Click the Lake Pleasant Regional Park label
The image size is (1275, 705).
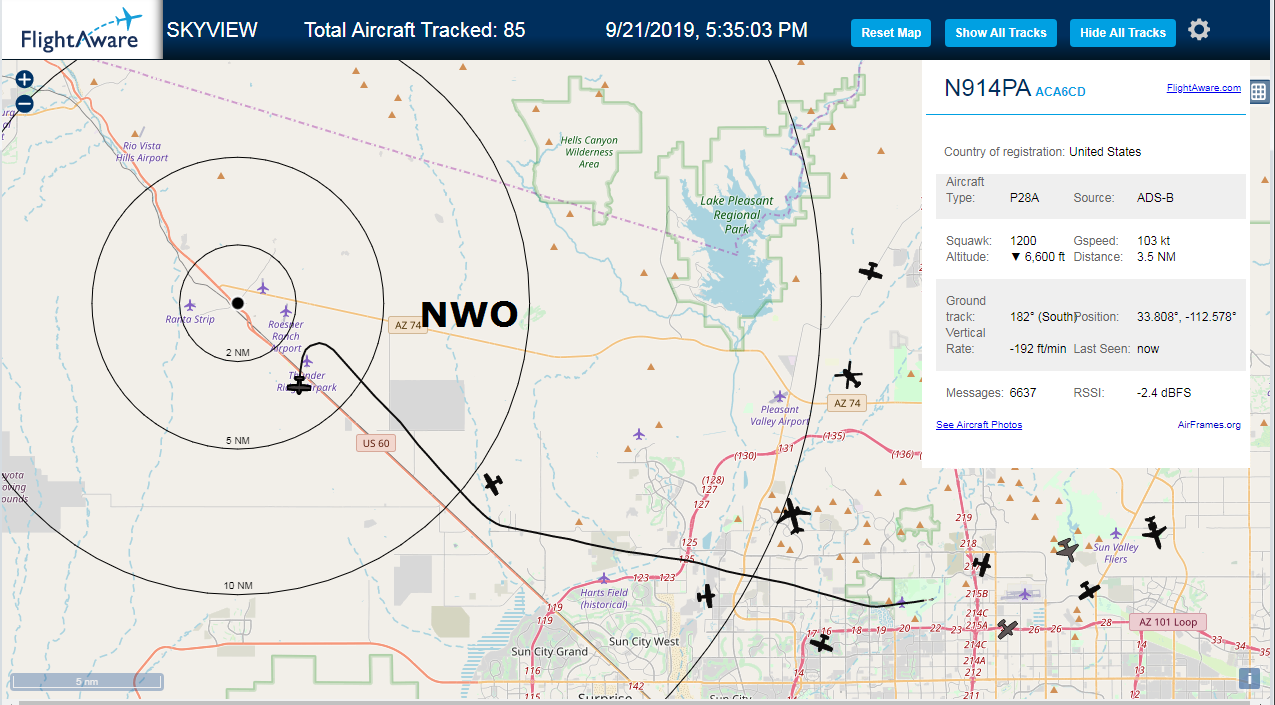[737, 215]
